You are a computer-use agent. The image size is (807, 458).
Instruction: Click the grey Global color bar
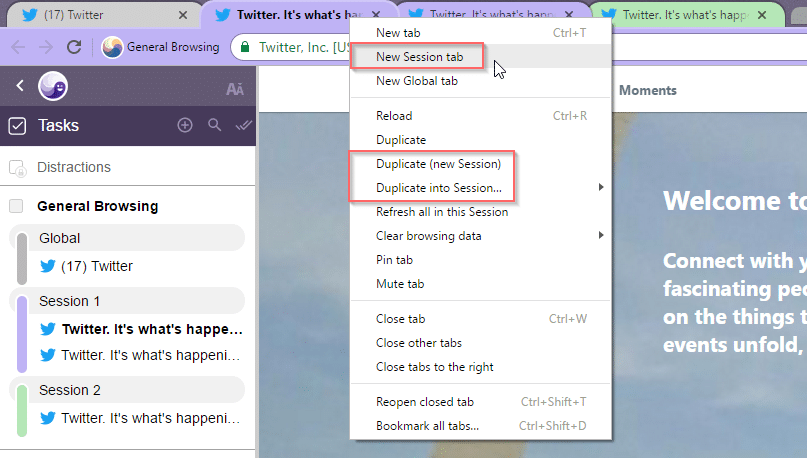click(x=22, y=258)
